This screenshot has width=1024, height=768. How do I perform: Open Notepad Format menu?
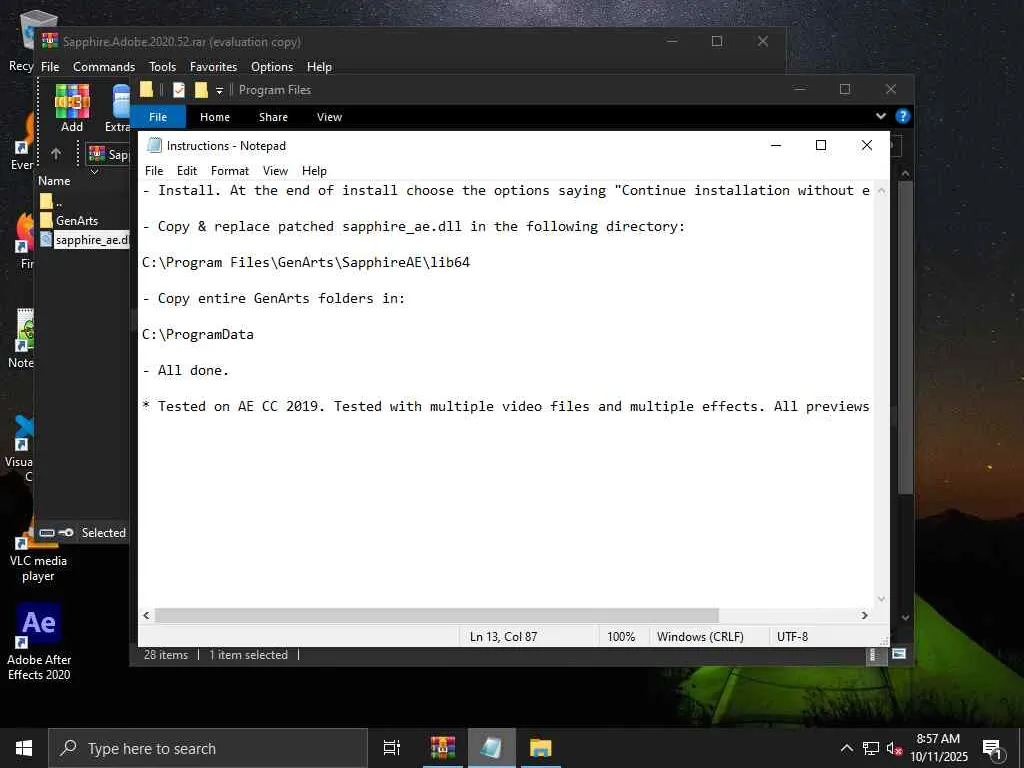pyautogui.click(x=230, y=170)
